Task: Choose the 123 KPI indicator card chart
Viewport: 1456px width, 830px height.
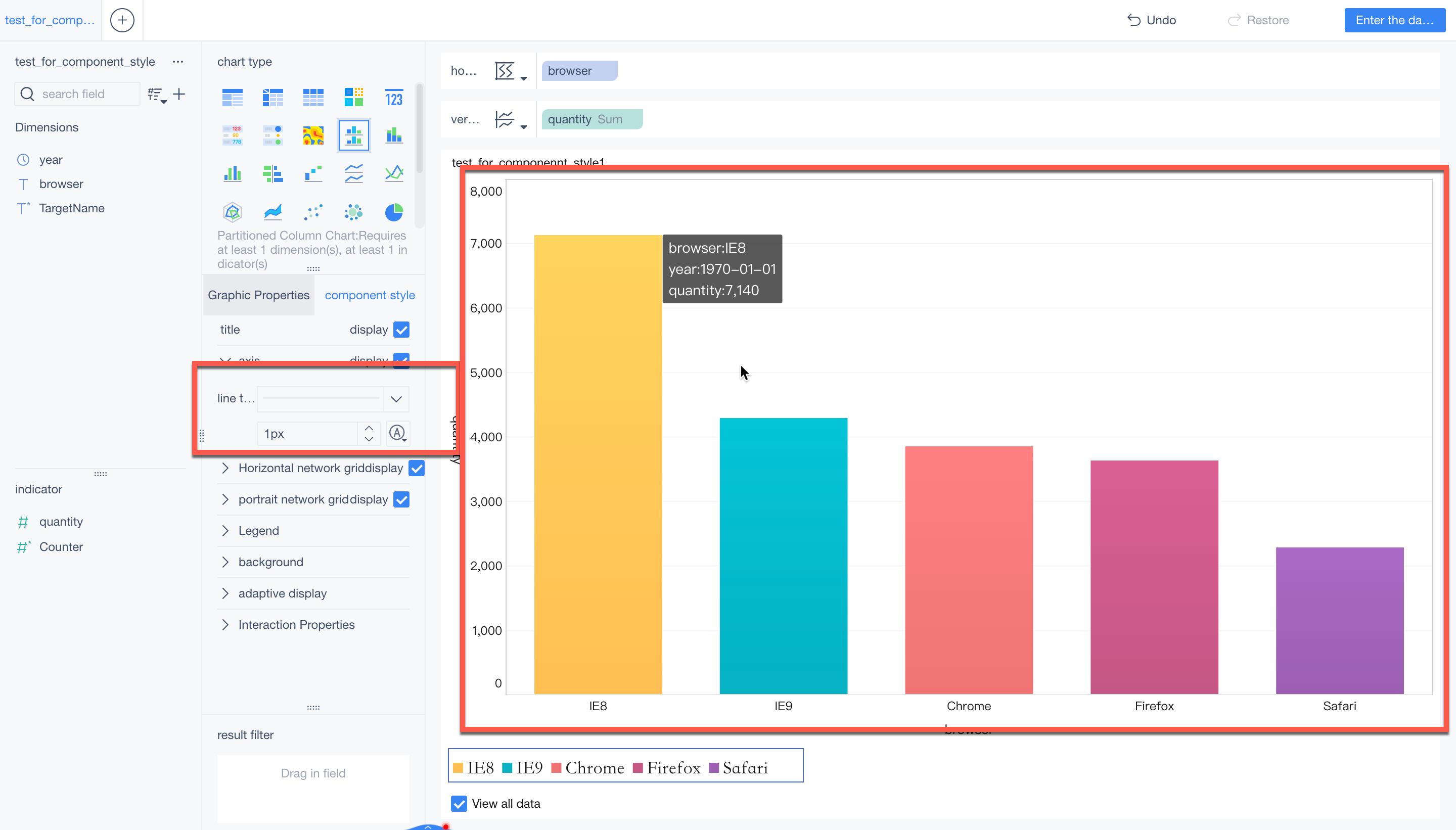Action: pyautogui.click(x=394, y=98)
